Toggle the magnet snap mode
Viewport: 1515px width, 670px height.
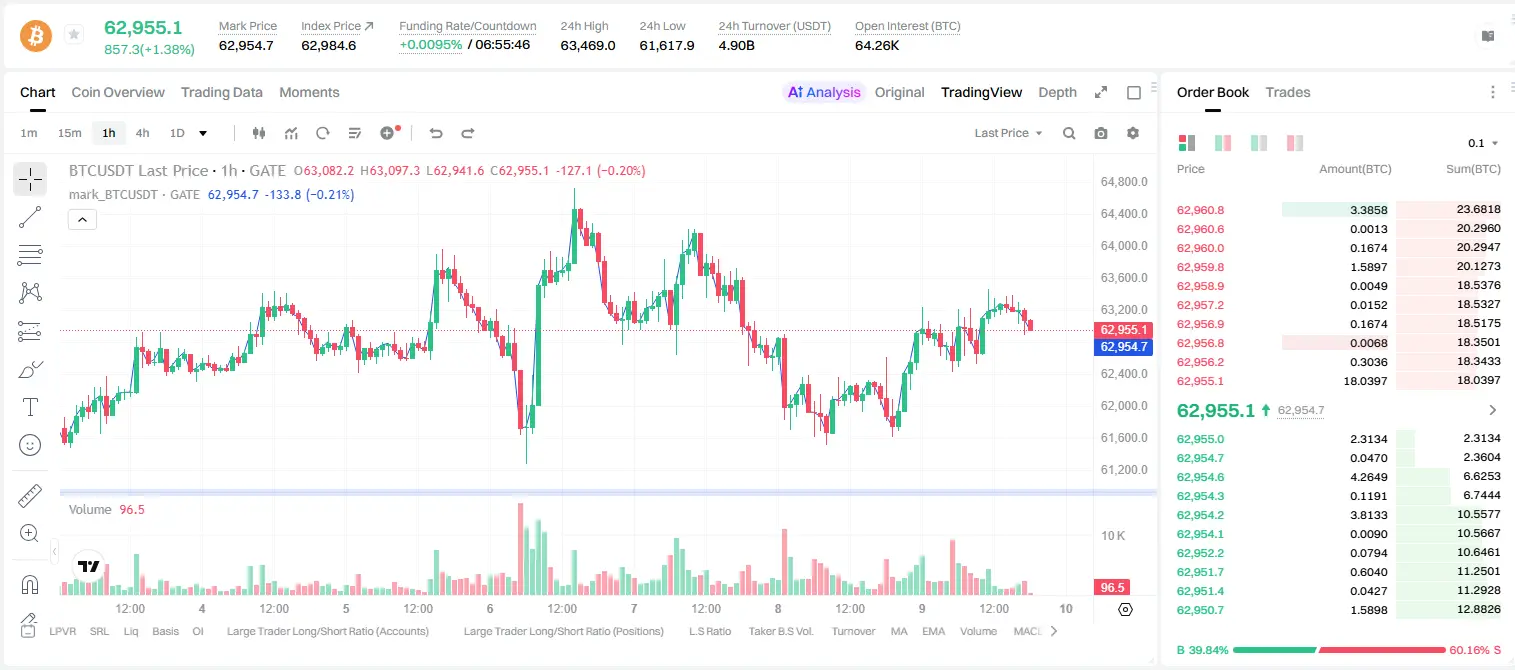pyautogui.click(x=30, y=584)
